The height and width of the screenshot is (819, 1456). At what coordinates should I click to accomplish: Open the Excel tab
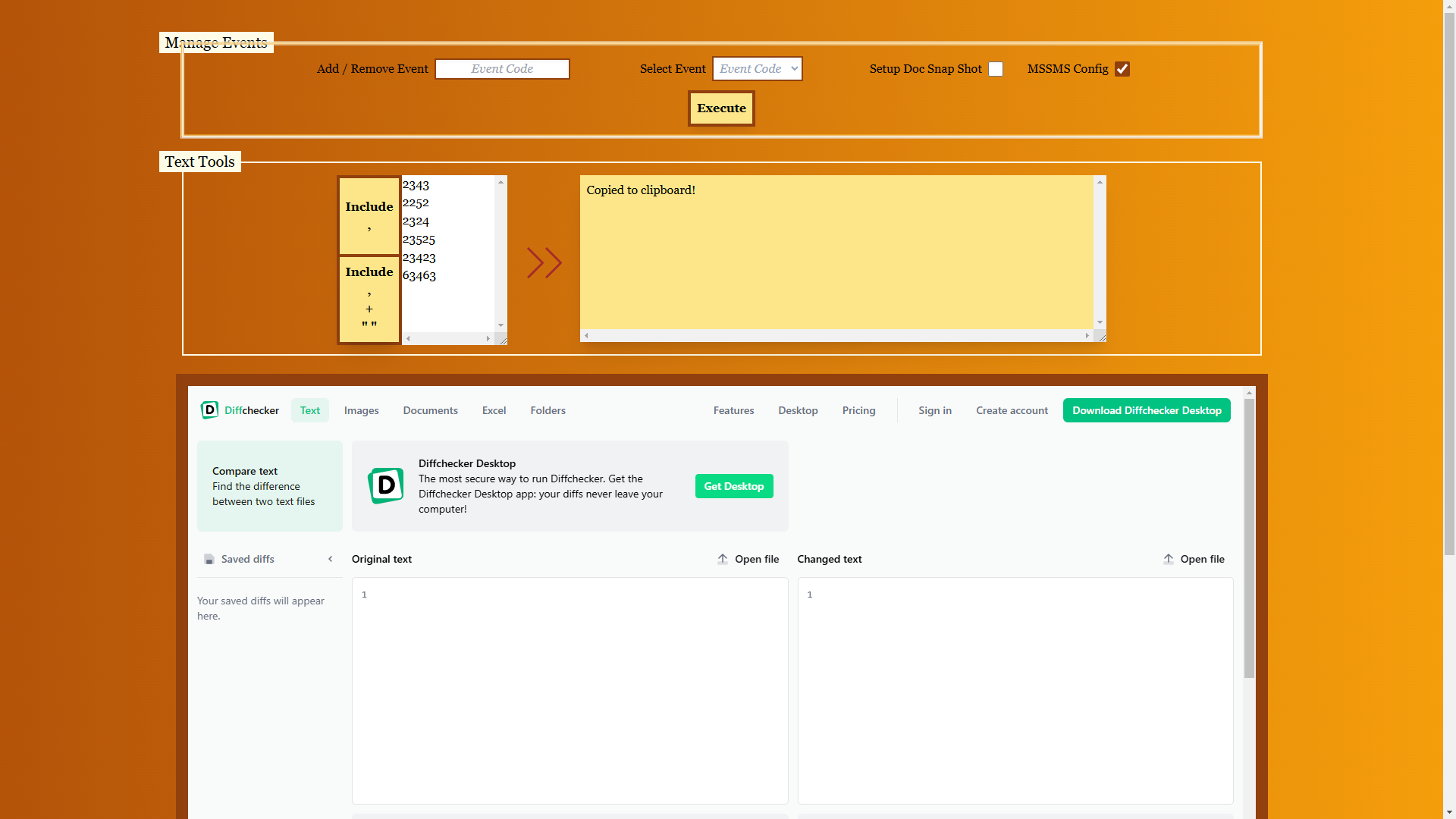coord(494,410)
